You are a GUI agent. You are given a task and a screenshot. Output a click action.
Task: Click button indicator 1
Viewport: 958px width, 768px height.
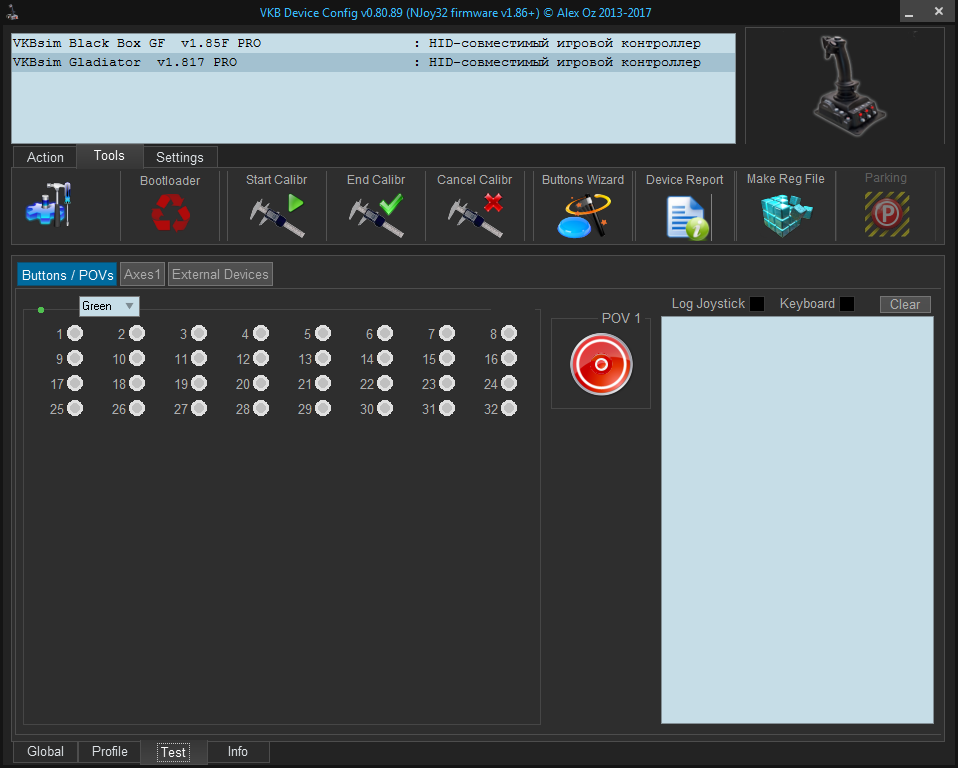(75, 333)
